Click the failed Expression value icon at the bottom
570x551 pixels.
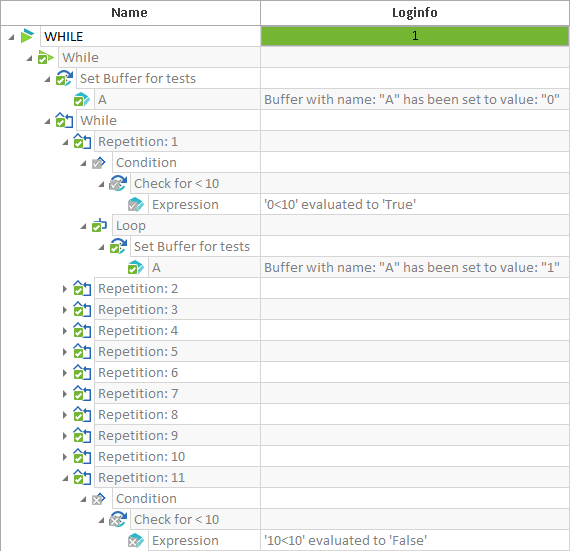point(136,540)
